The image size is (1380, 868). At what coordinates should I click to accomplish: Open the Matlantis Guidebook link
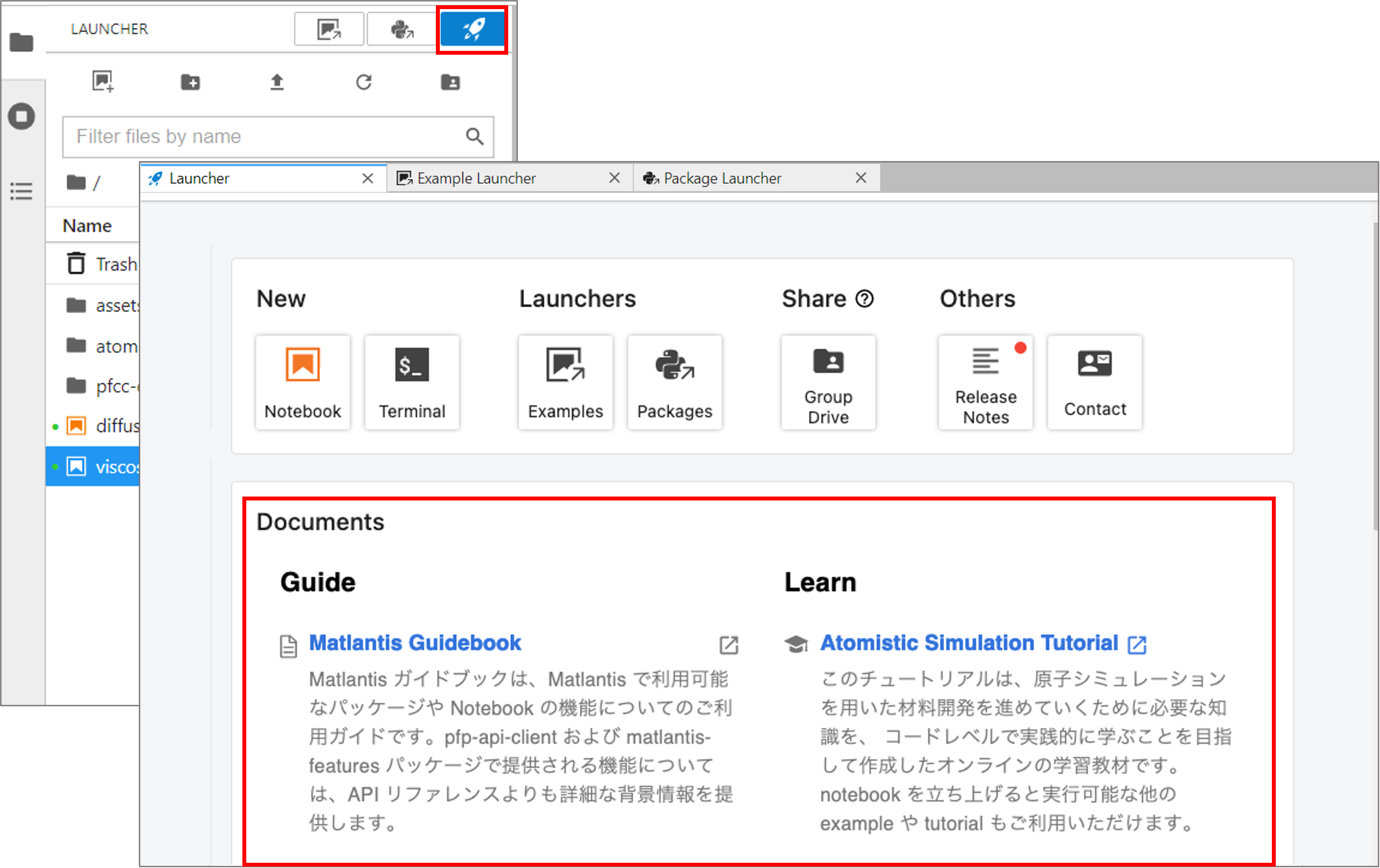click(415, 643)
